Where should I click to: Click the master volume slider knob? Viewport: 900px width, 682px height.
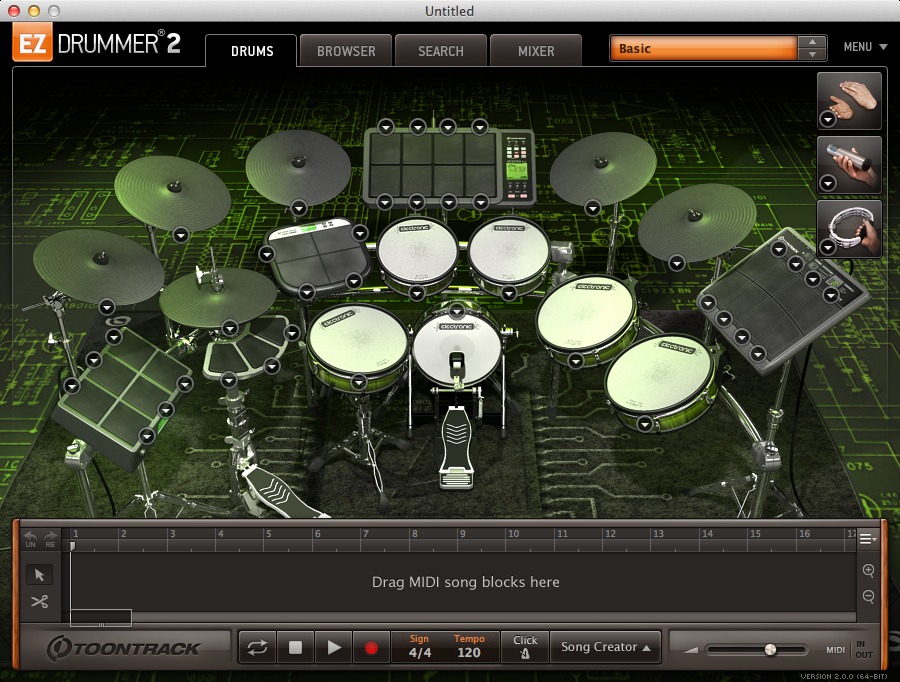(770, 649)
